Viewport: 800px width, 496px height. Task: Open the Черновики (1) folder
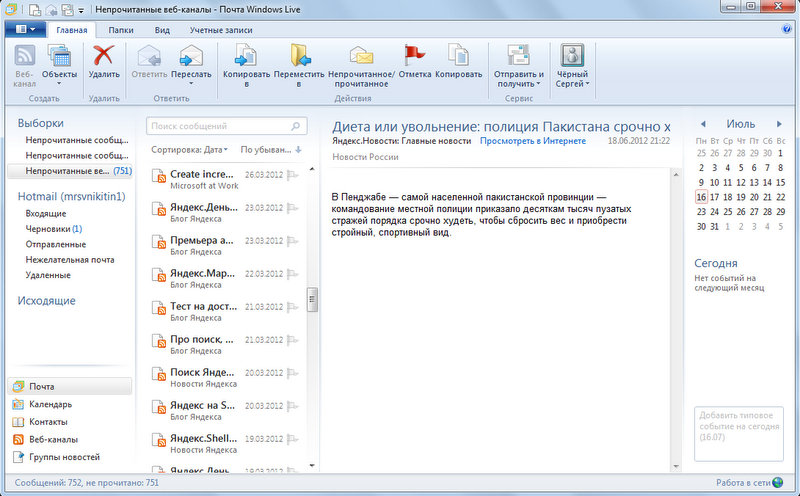point(54,229)
